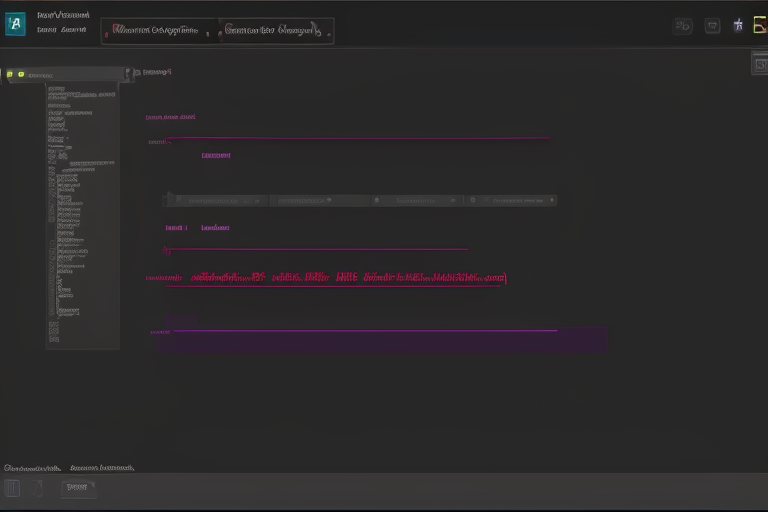Click the pink text link below the first magenta line
Viewport: 768px width, 512px height.
pos(215,156)
